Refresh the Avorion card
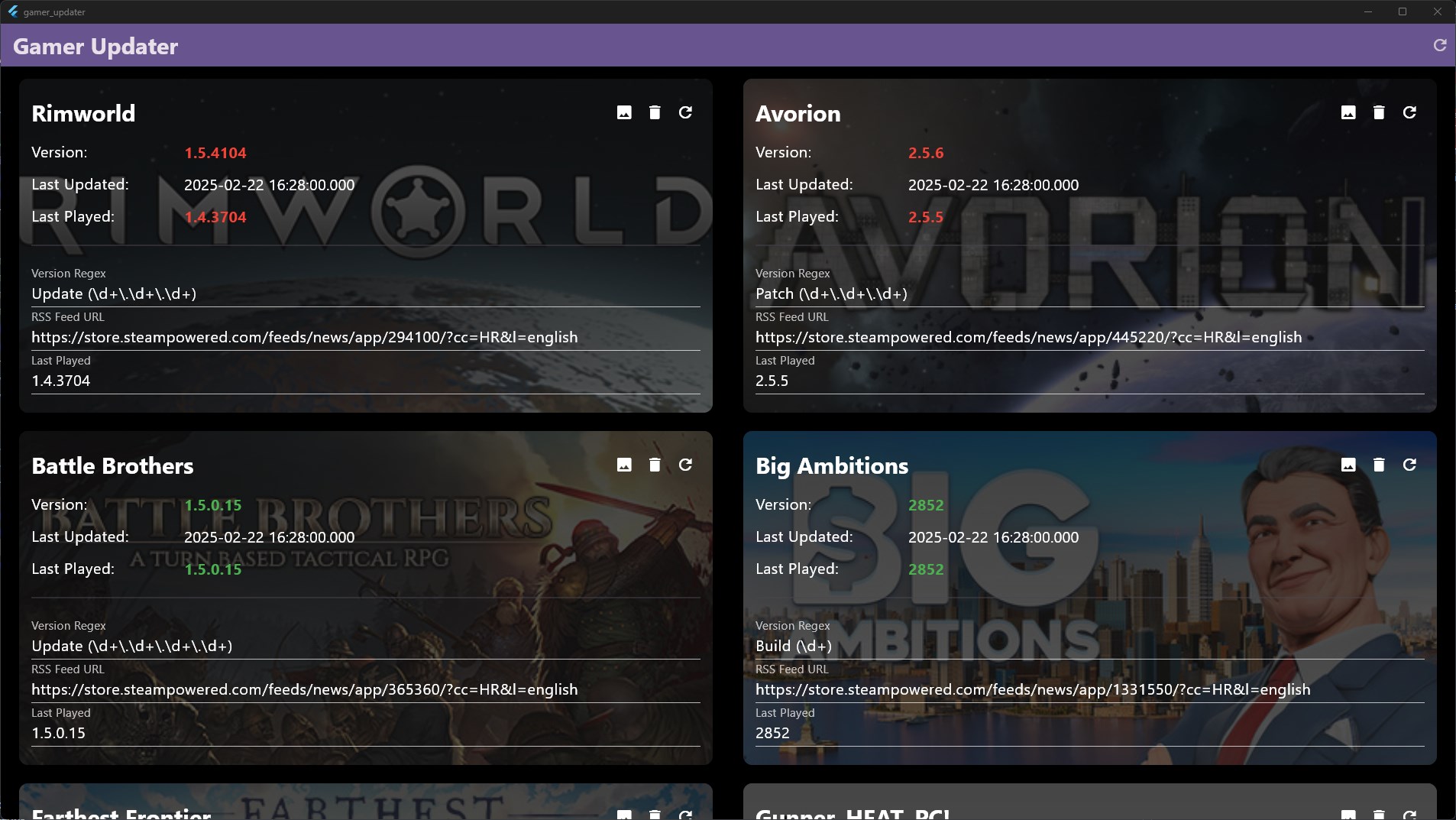Image resolution: width=1456 pixels, height=820 pixels. coord(1409,113)
